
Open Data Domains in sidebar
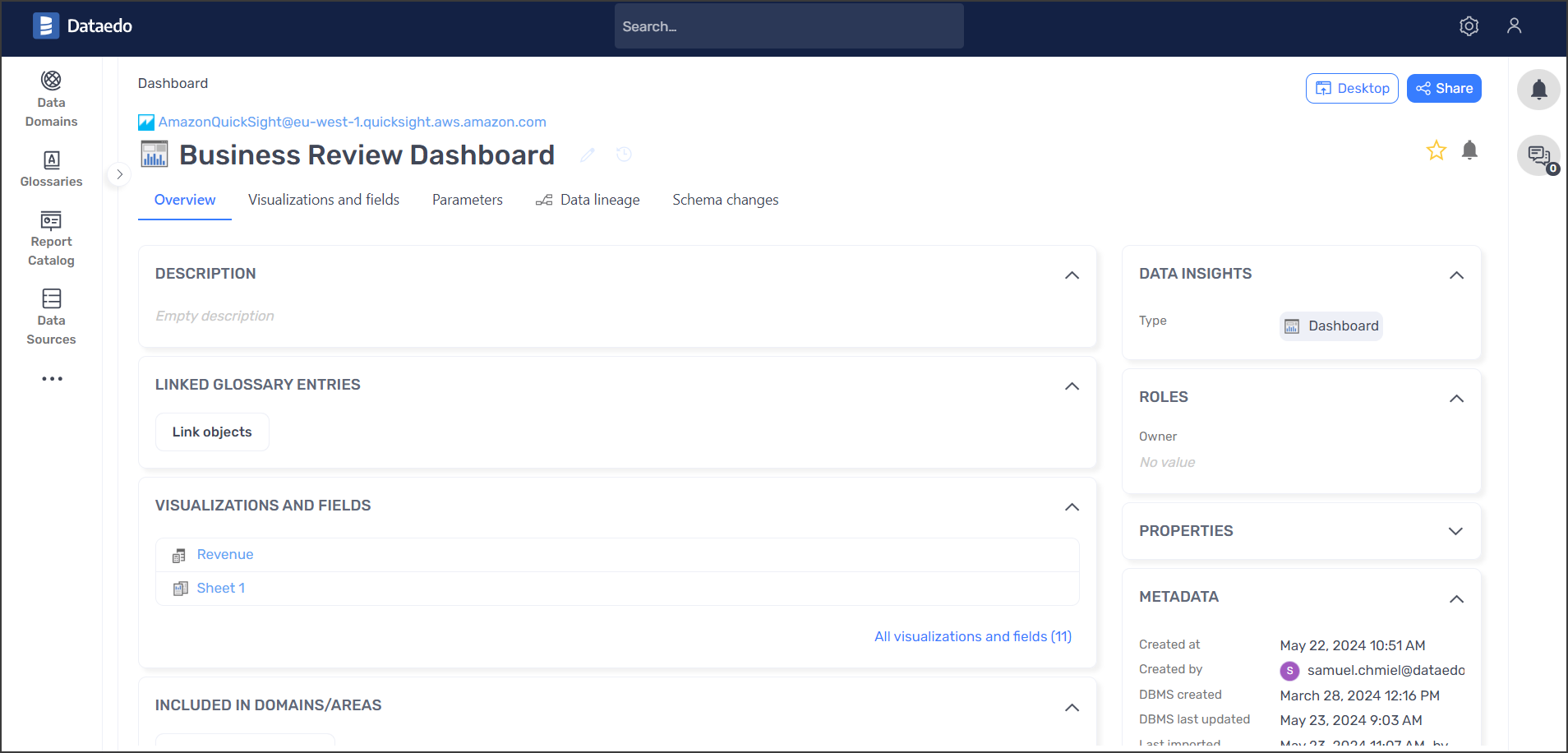click(x=51, y=99)
